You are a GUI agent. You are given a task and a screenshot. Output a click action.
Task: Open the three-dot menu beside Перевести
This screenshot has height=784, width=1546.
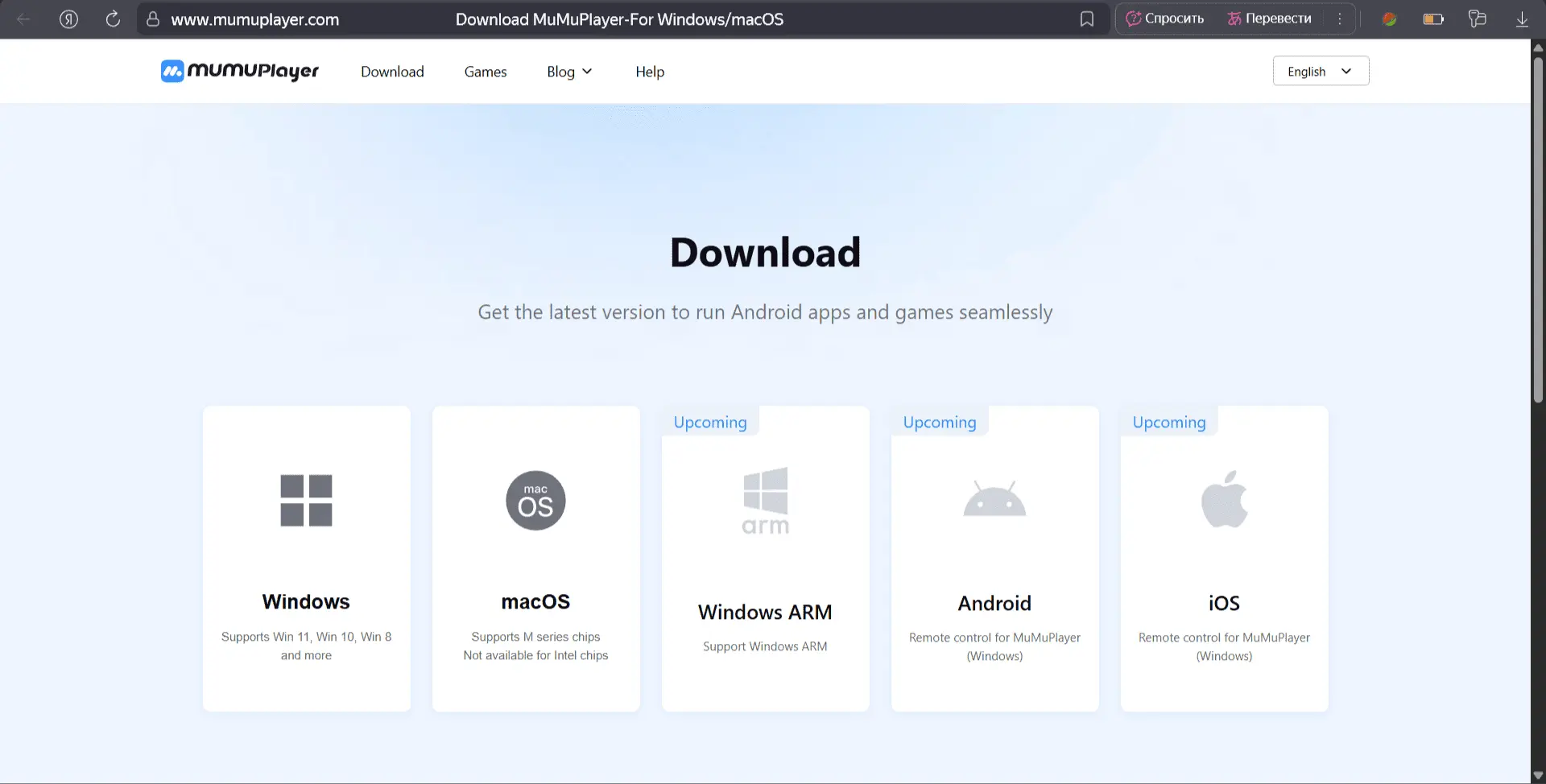(x=1340, y=19)
